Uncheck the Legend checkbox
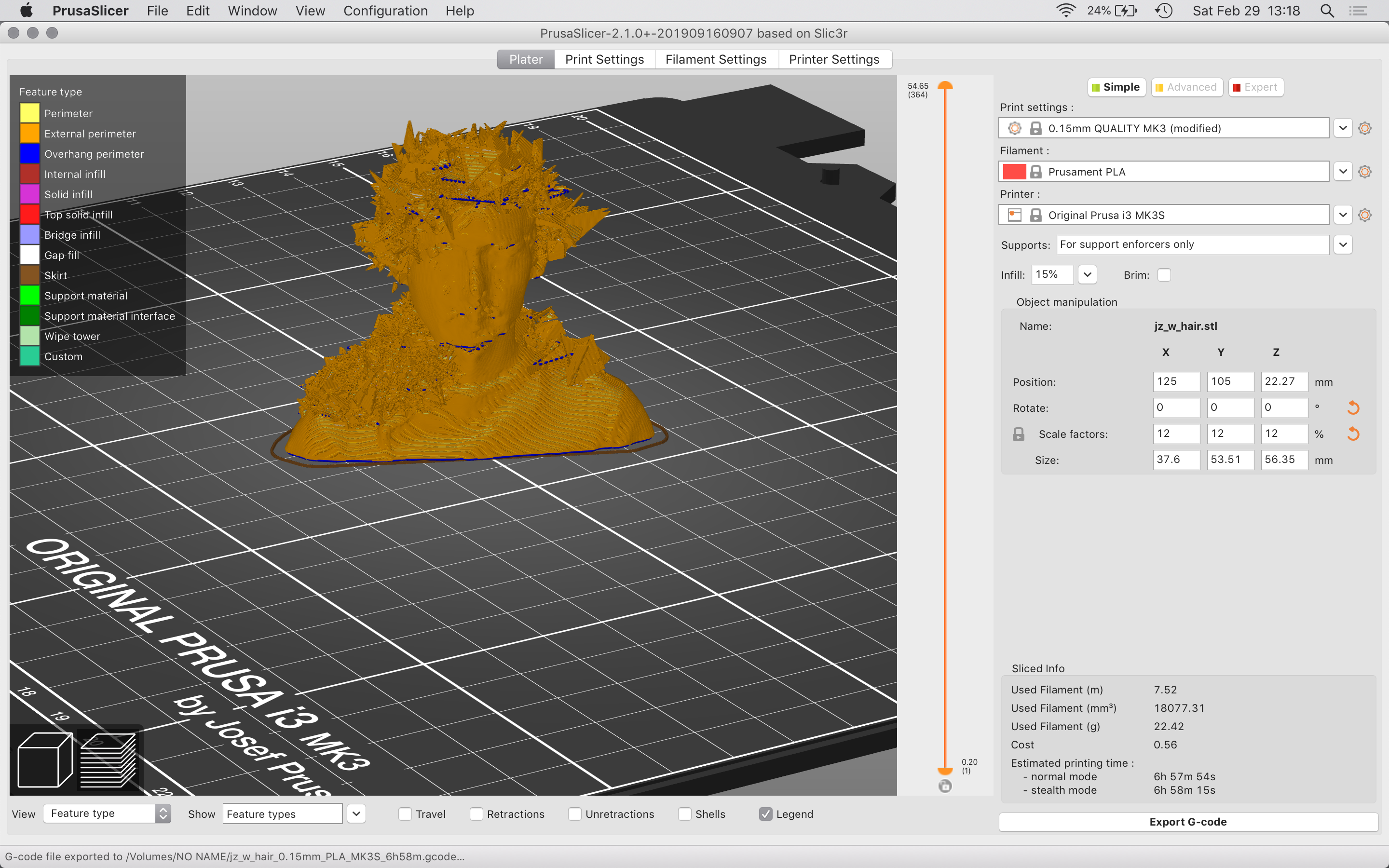The width and height of the screenshot is (1389, 868). click(766, 814)
